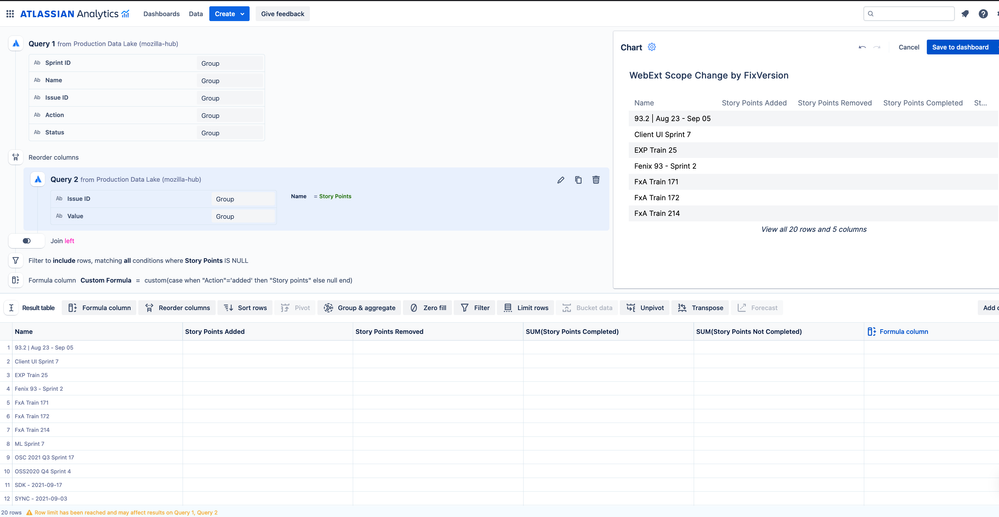The image size is (999, 517).
Task: Select the Result table step button
Action: point(32,308)
